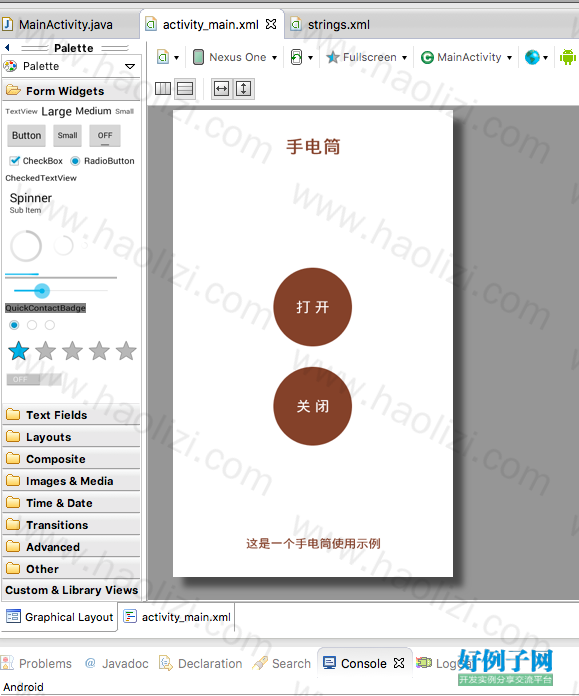Select the second RadioGroup radio button
Viewport: 579px width, 696px height.
coord(32,325)
